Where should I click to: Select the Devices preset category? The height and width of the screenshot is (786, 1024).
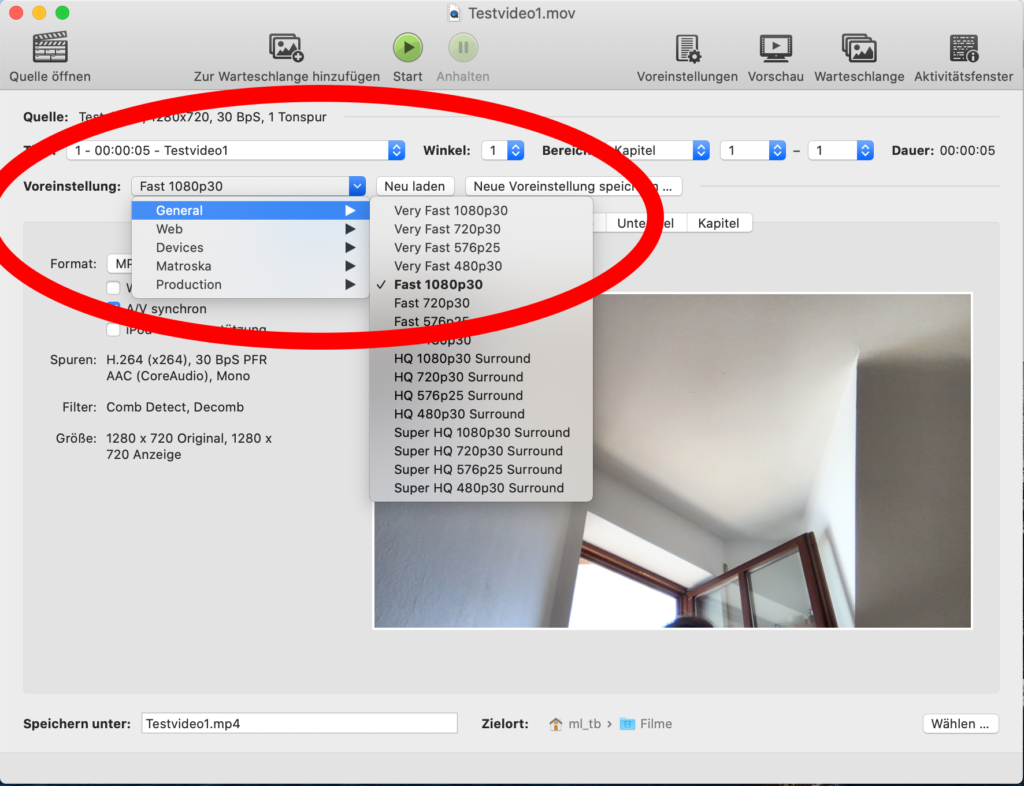(180, 248)
